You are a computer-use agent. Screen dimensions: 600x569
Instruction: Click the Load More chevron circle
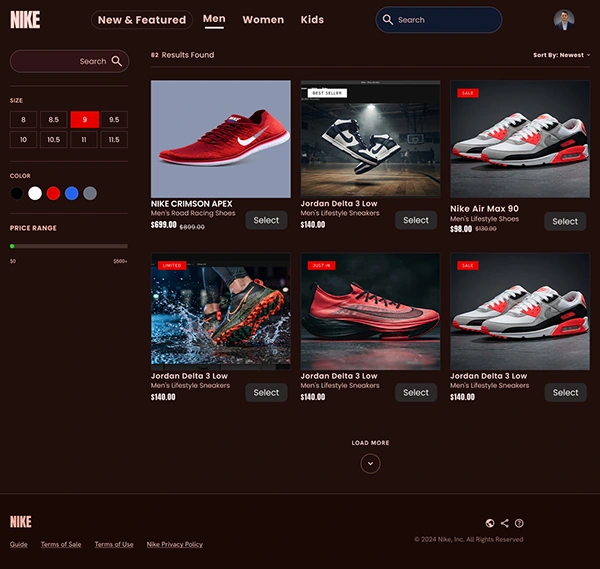coord(370,463)
